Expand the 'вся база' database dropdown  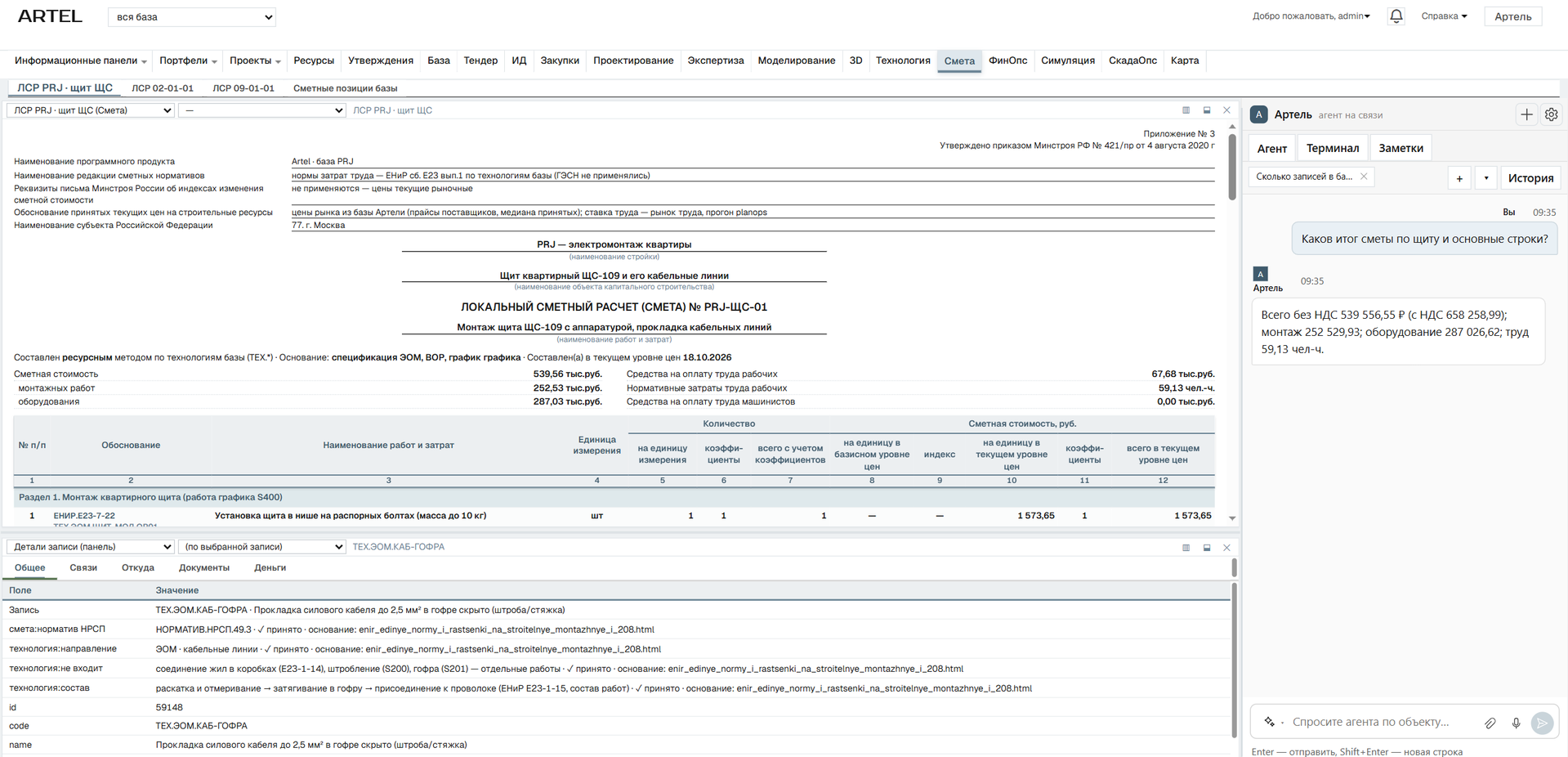(192, 17)
